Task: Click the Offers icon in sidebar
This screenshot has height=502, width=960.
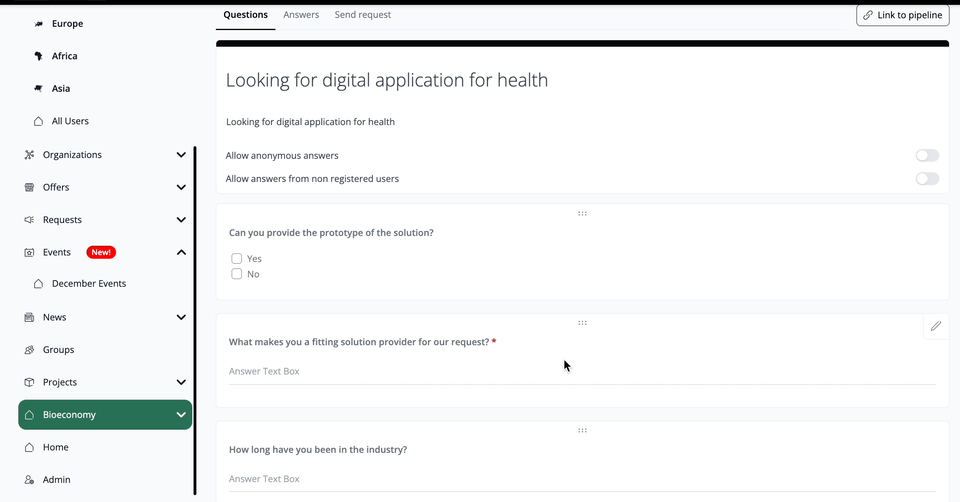Action: click(x=29, y=187)
